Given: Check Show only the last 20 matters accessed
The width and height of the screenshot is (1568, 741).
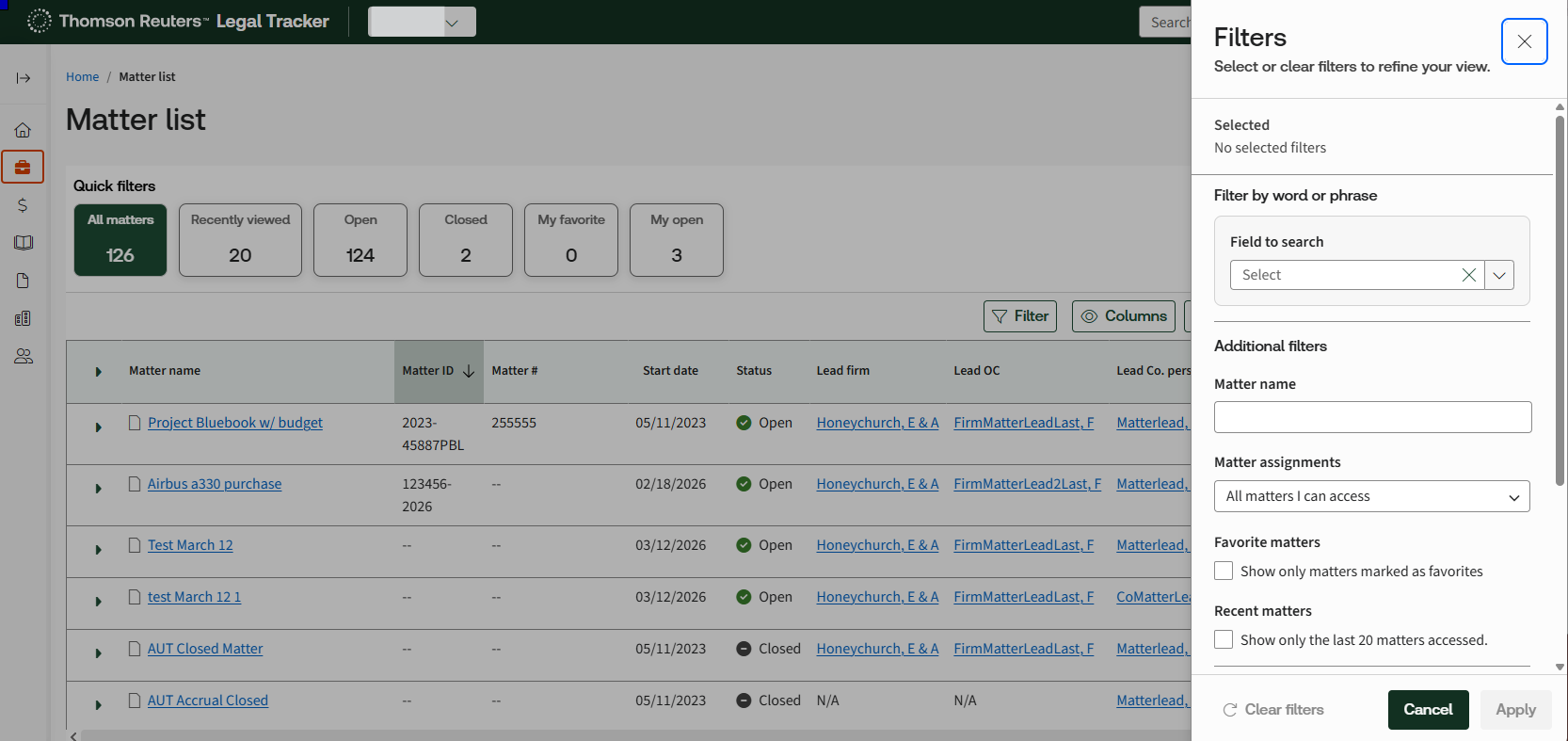Looking at the screenshot, I should (1224, 639).
